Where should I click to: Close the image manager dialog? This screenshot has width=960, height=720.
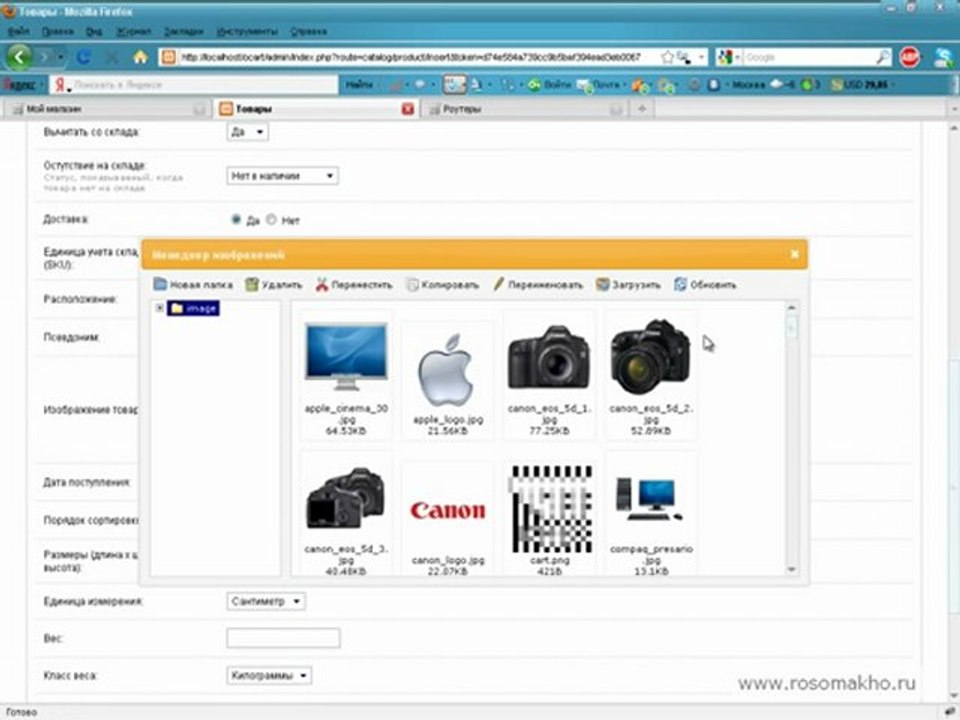click(x=794, y=254)
